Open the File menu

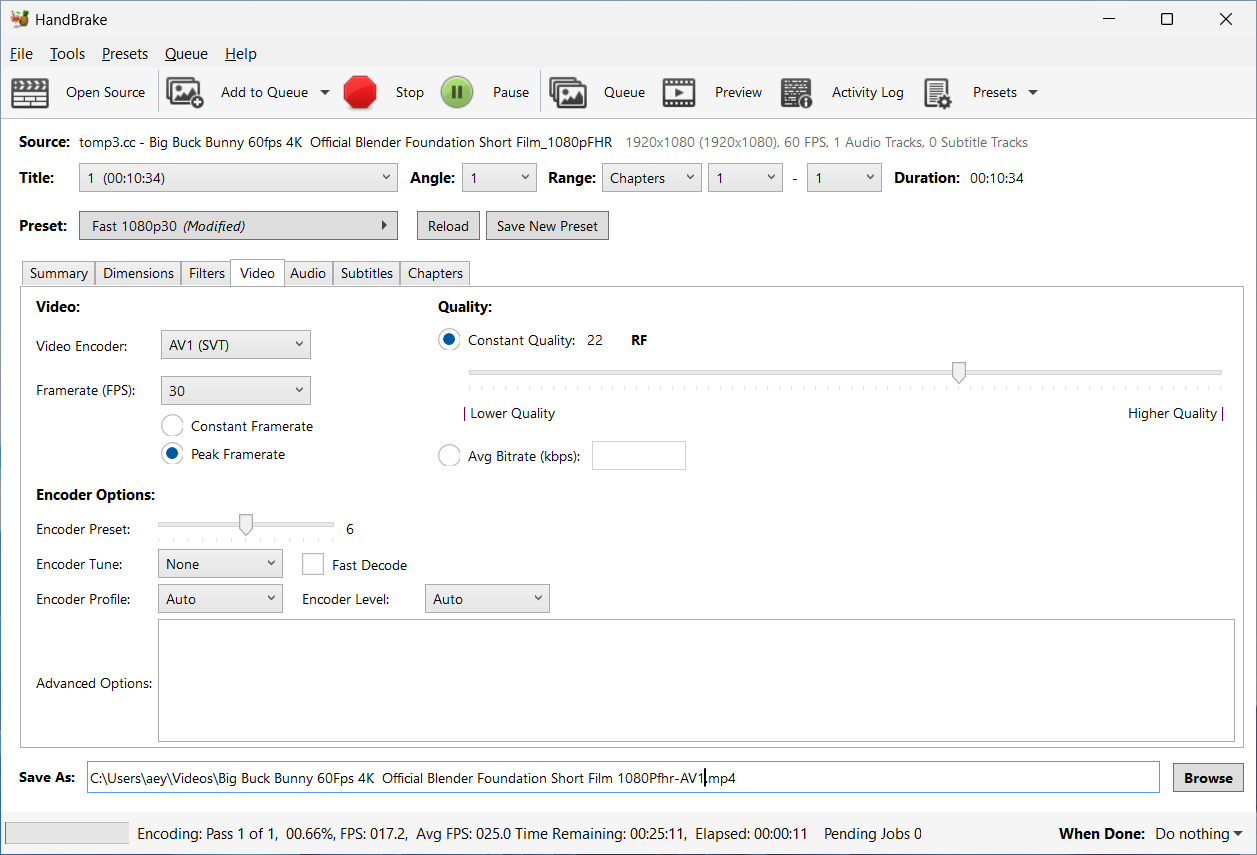point(21,54)
